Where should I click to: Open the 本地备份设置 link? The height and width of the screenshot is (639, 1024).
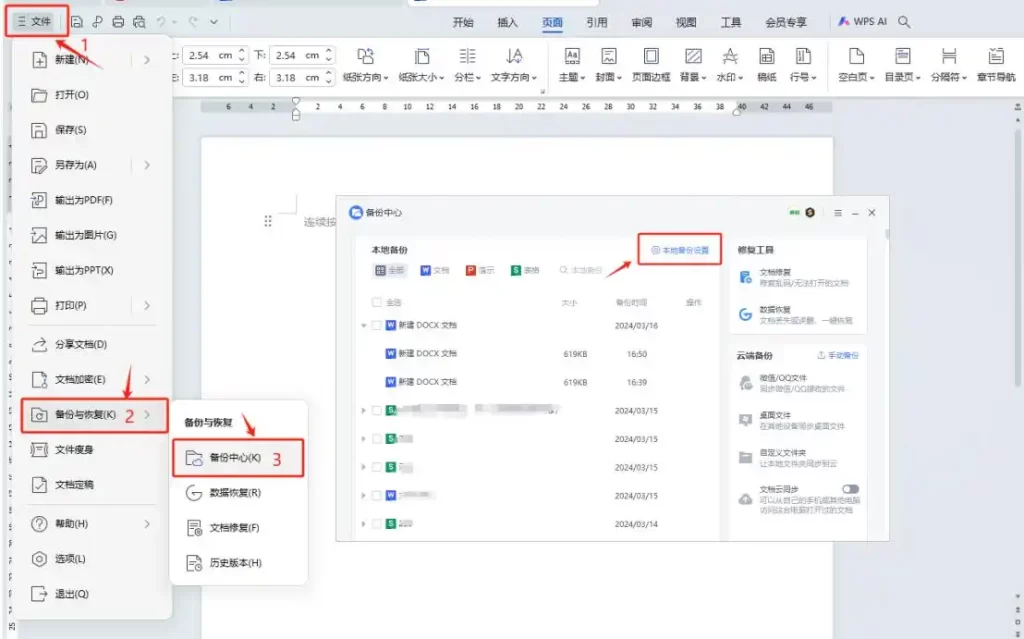click(680, 250)
